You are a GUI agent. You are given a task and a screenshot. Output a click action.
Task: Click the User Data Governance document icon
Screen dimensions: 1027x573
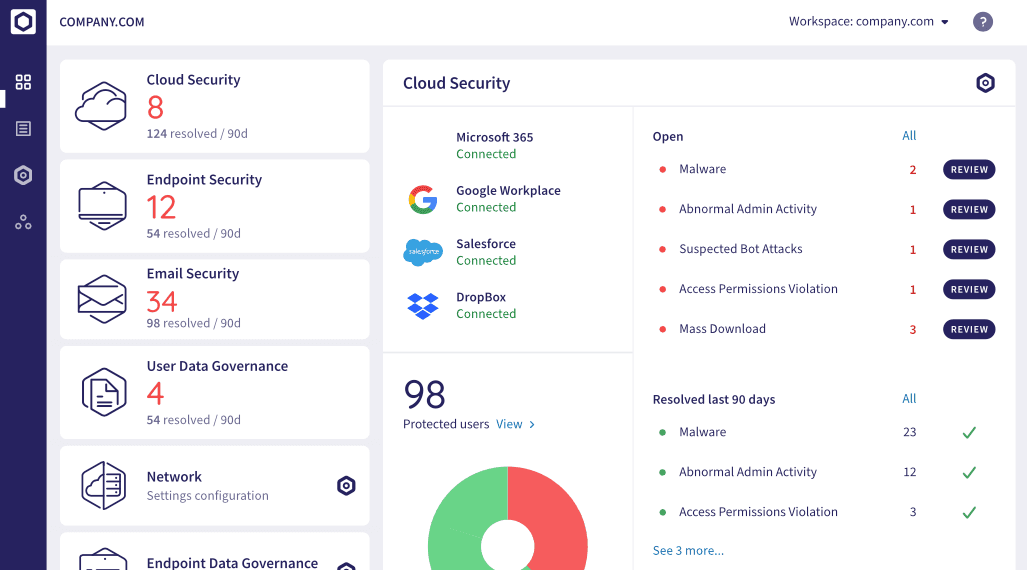click(x=103, y=392)
